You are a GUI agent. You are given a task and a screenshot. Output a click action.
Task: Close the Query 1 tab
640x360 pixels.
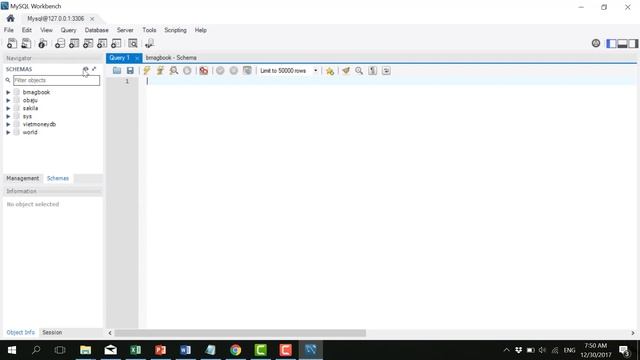point(137,58)
